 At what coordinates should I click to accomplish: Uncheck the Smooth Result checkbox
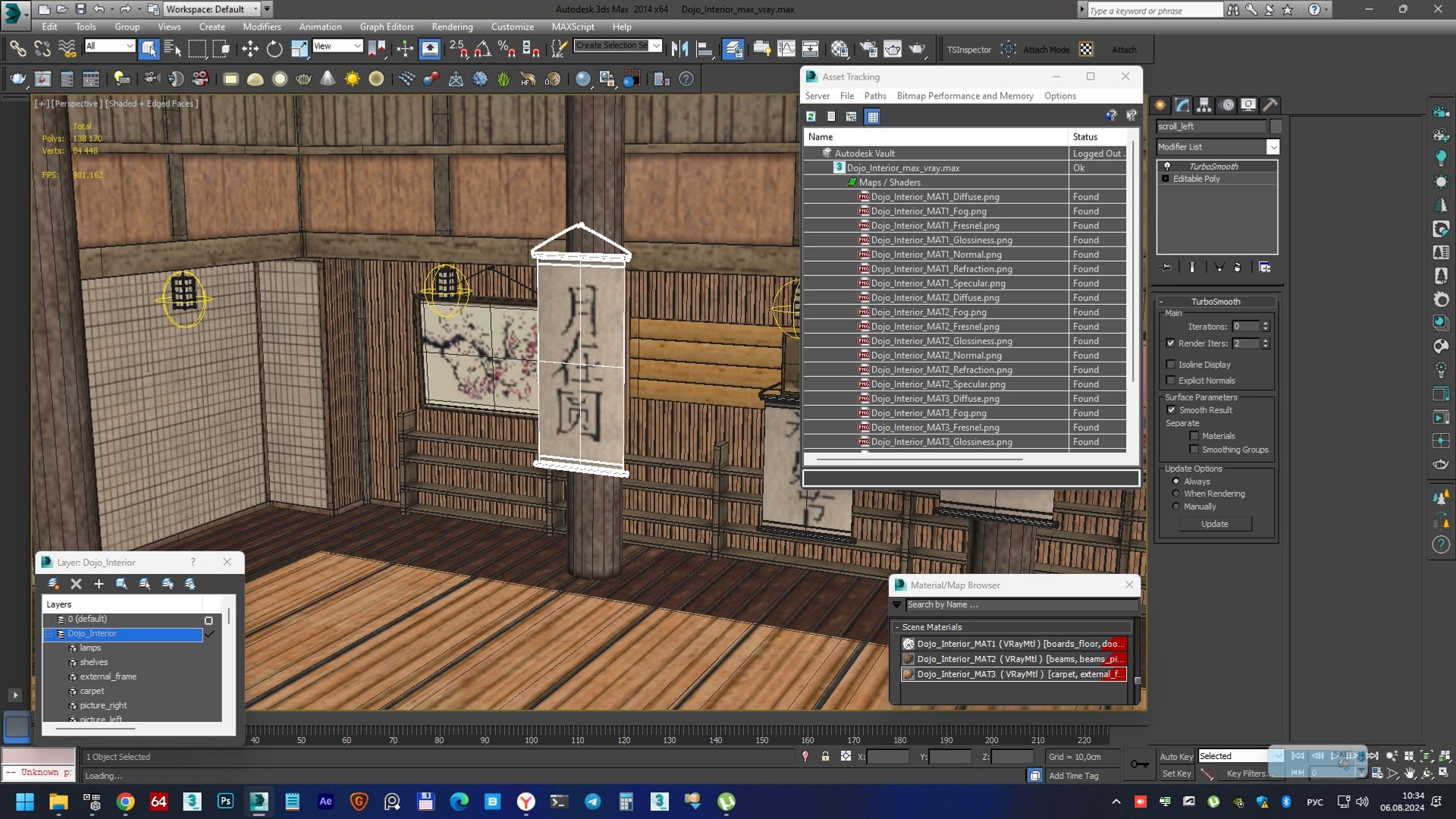point(1171,410)
